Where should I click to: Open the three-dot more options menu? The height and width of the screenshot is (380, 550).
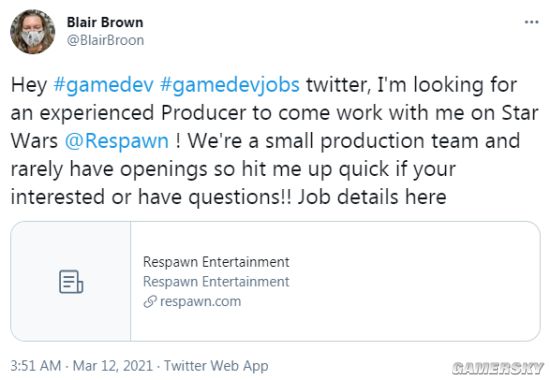531,22
